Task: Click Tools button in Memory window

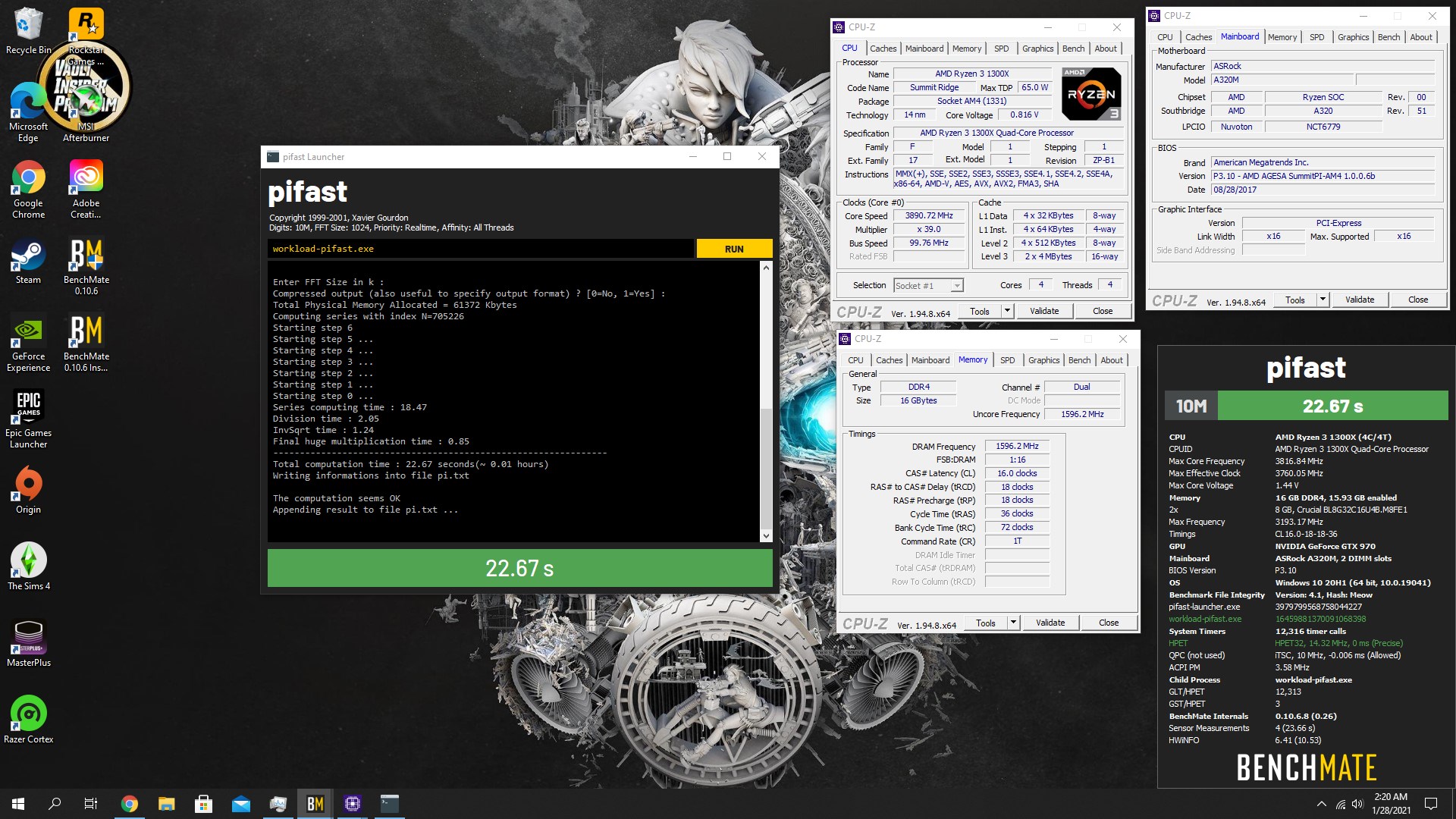Action: coord(985,623)
